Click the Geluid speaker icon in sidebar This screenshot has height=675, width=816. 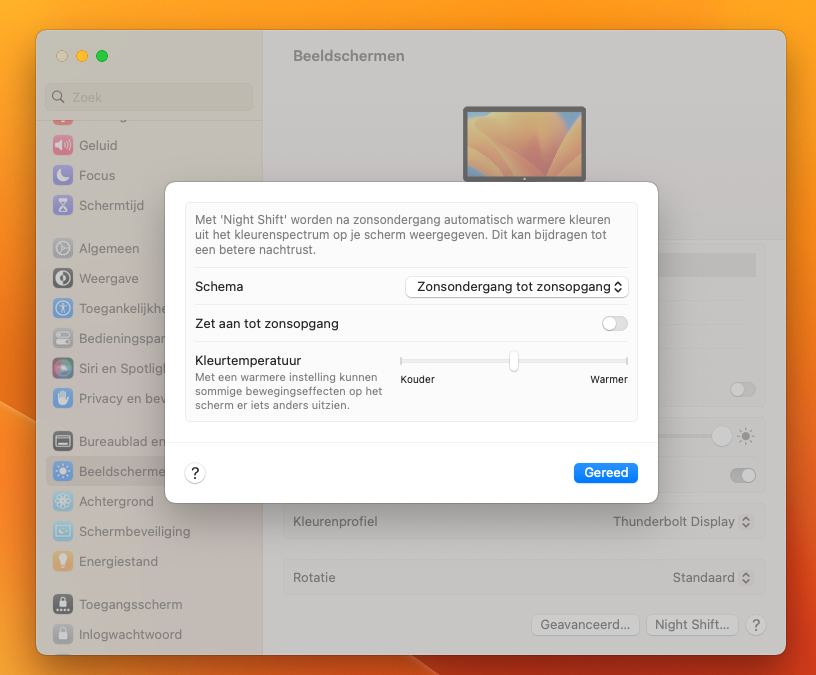(63, 145)
